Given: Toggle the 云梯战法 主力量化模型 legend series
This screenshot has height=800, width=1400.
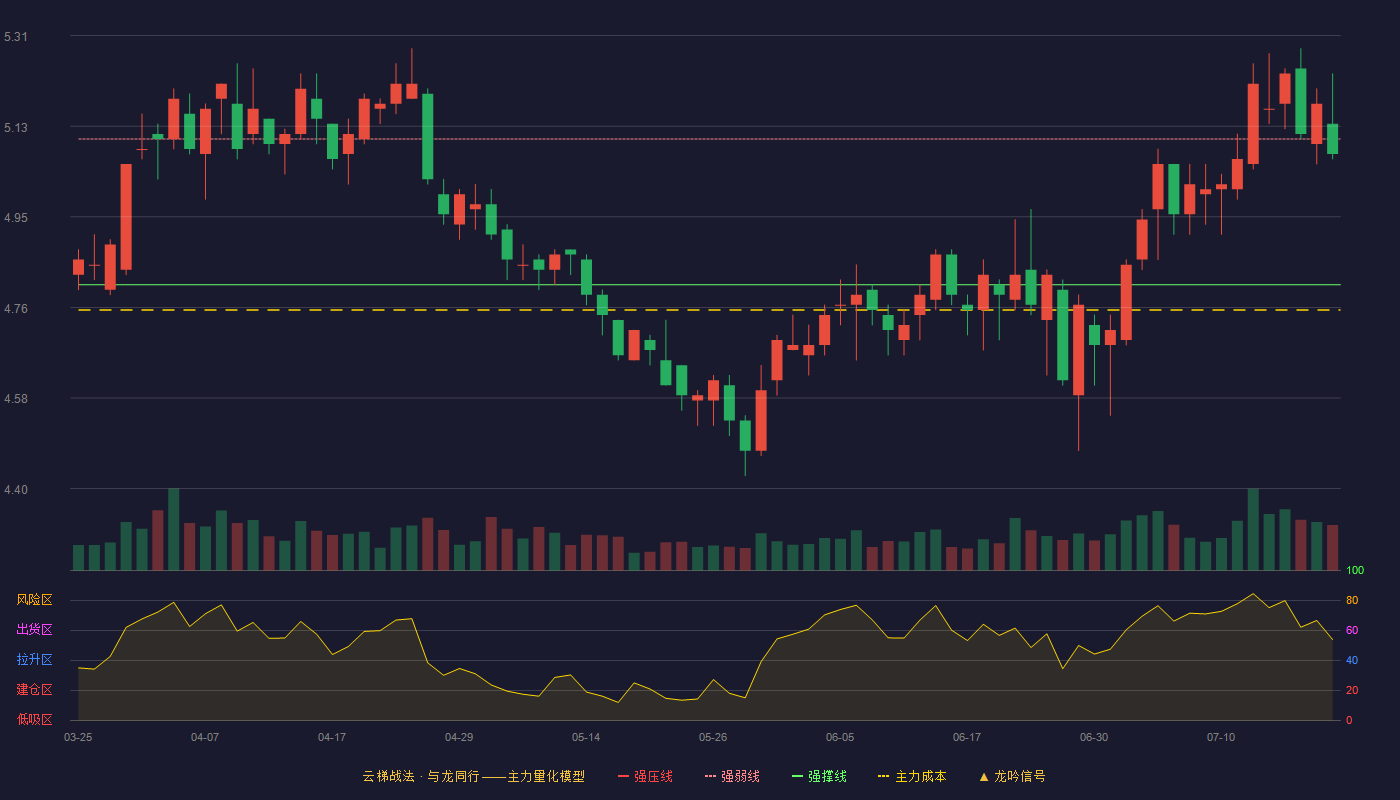Looking at the screenshot, I should pos(473,776).
